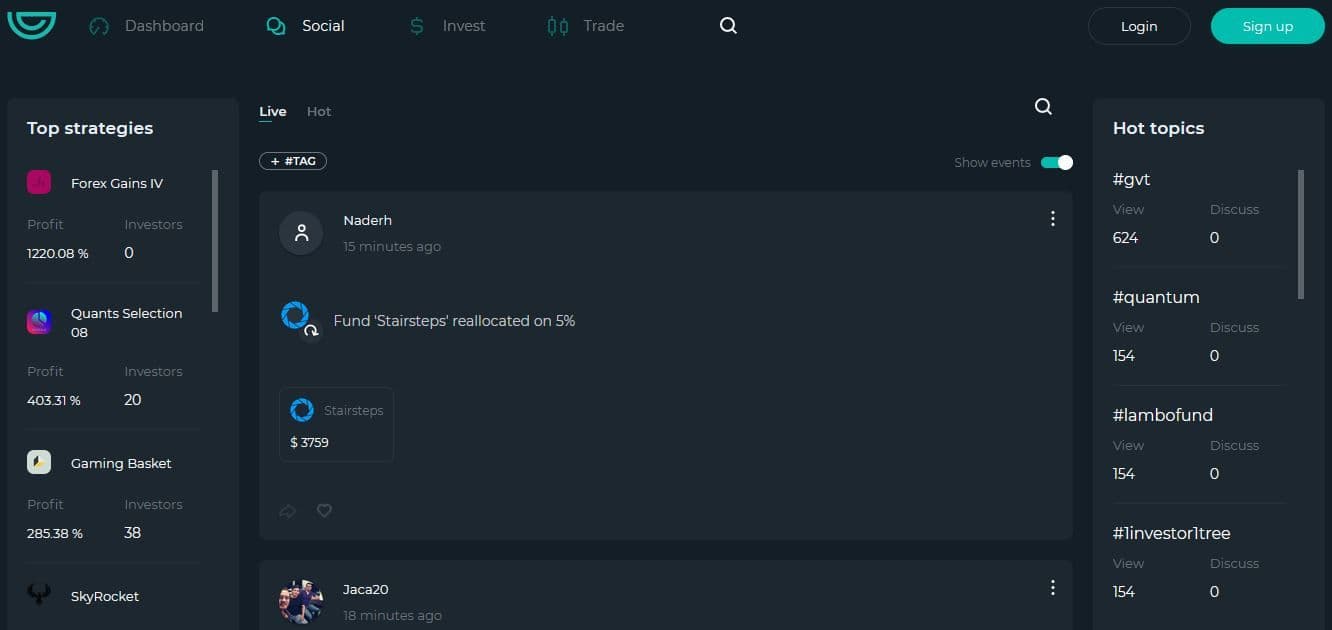1332x630 pixels.
Task: Click Jaca20's profile avatar
Action: pyautogui.click(x=301, y=601)
